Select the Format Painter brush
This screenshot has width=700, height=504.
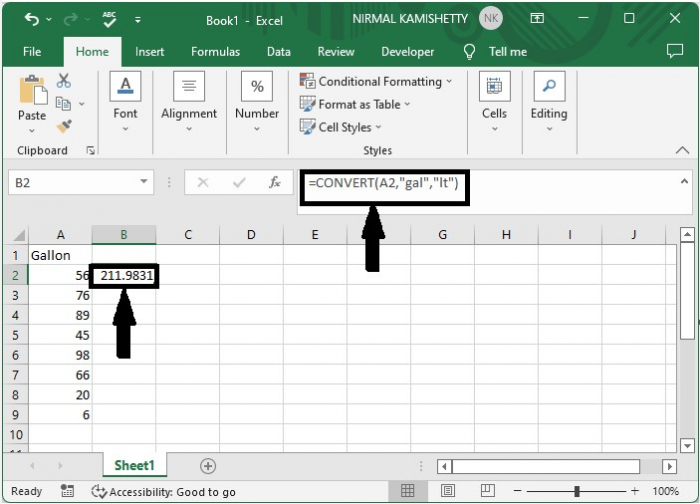64,126
